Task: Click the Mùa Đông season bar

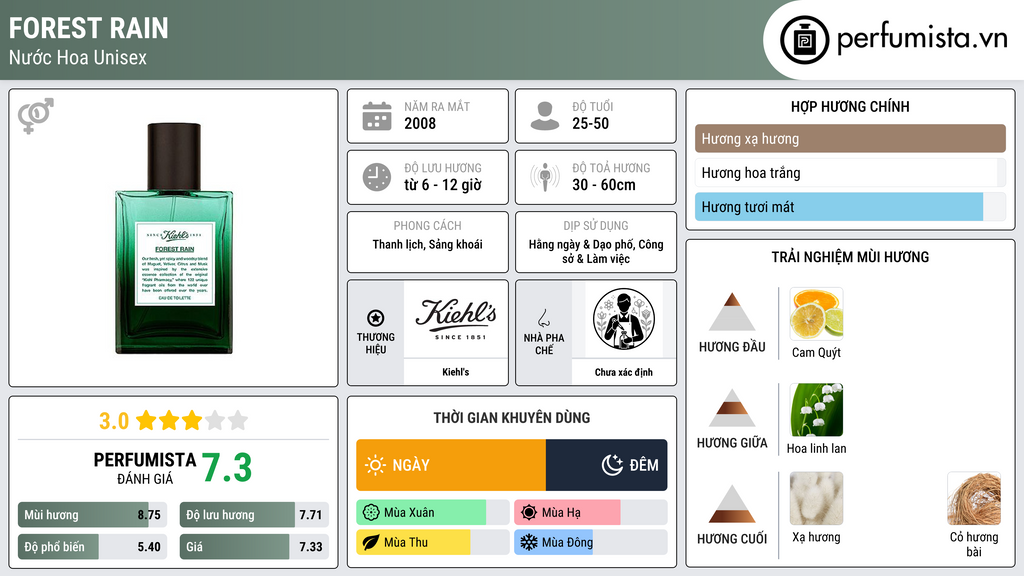Action: pyautogui.click(x=591, y=542)
